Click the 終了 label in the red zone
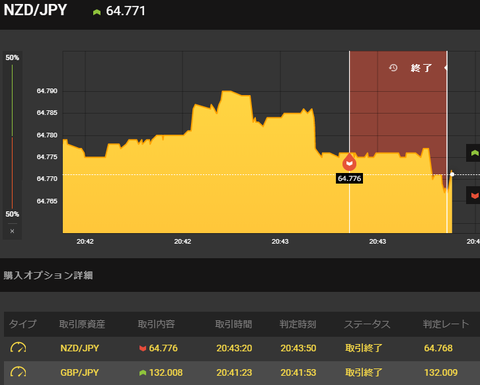Viewport: 480px width, 385px height. (x=421, y=68)
